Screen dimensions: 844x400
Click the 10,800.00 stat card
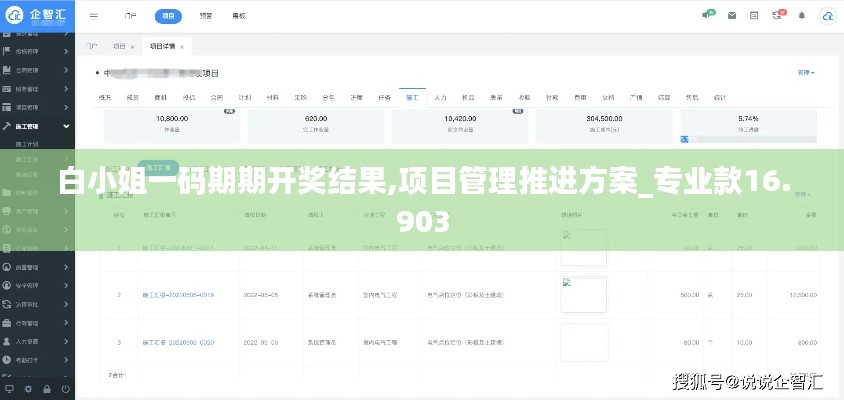point(172,126)
